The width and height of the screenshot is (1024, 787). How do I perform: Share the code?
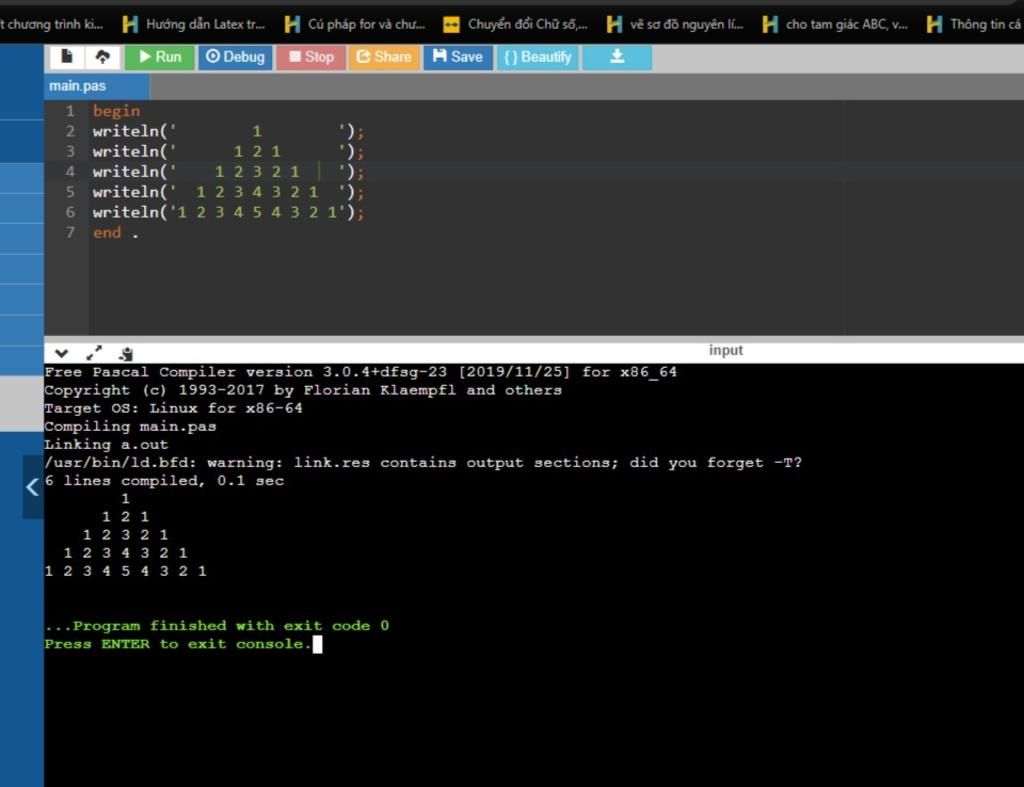(x=383, y=57)
